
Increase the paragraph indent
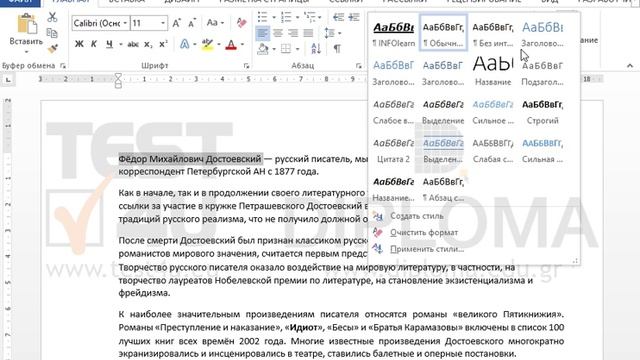point(354,17)
